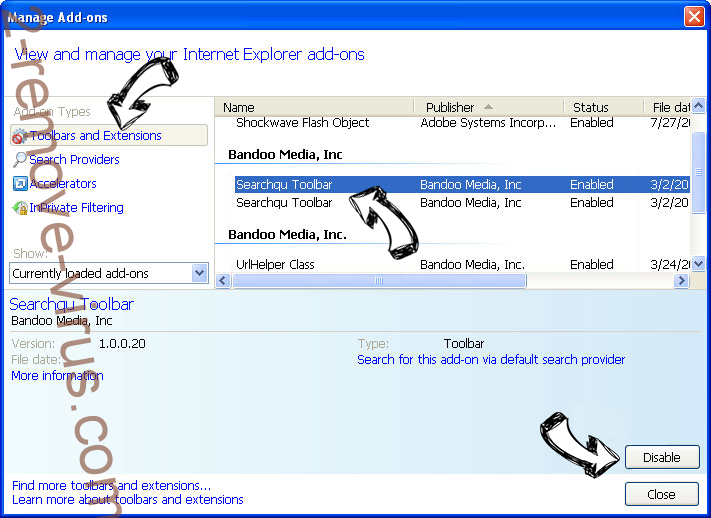Click Currently loaded add-ons combo box
Viewport: 711px width, 518px height.
tap(108, 273)
